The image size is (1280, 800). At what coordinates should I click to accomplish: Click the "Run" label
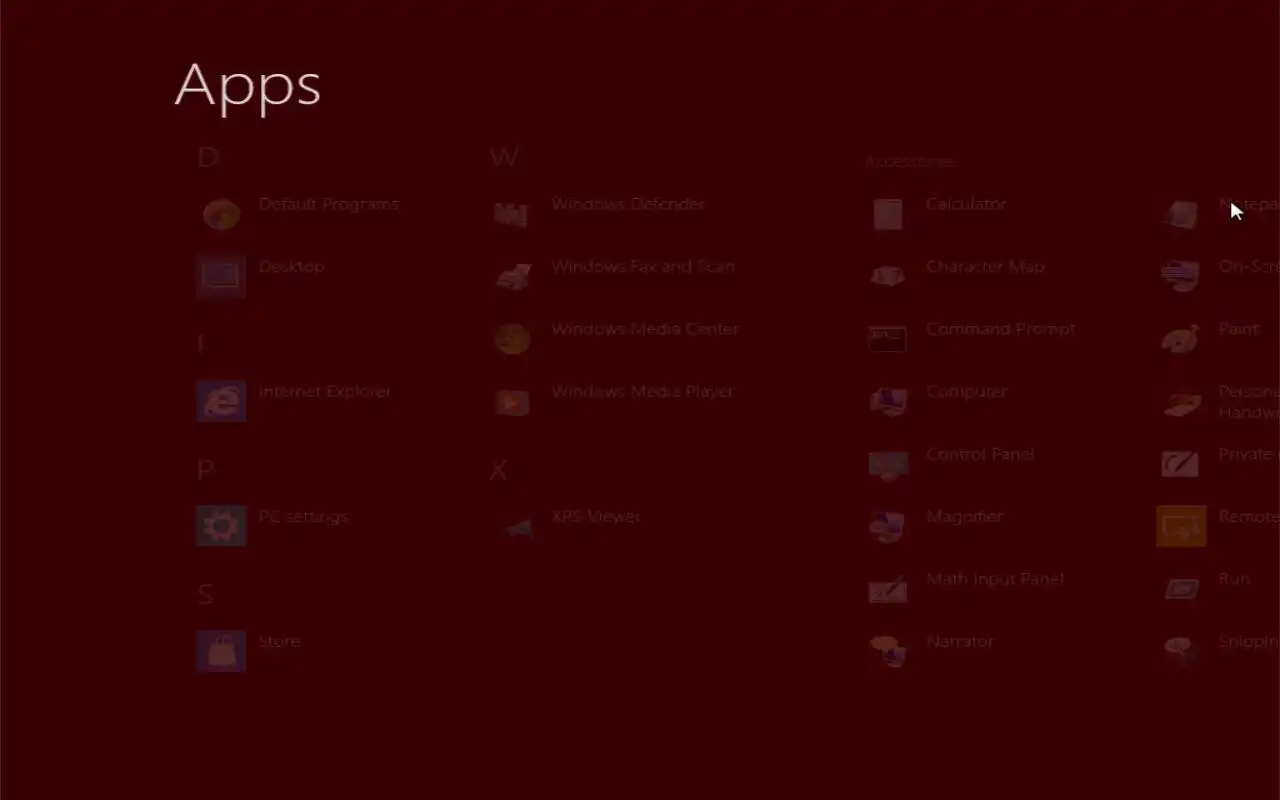point(1234,579)
